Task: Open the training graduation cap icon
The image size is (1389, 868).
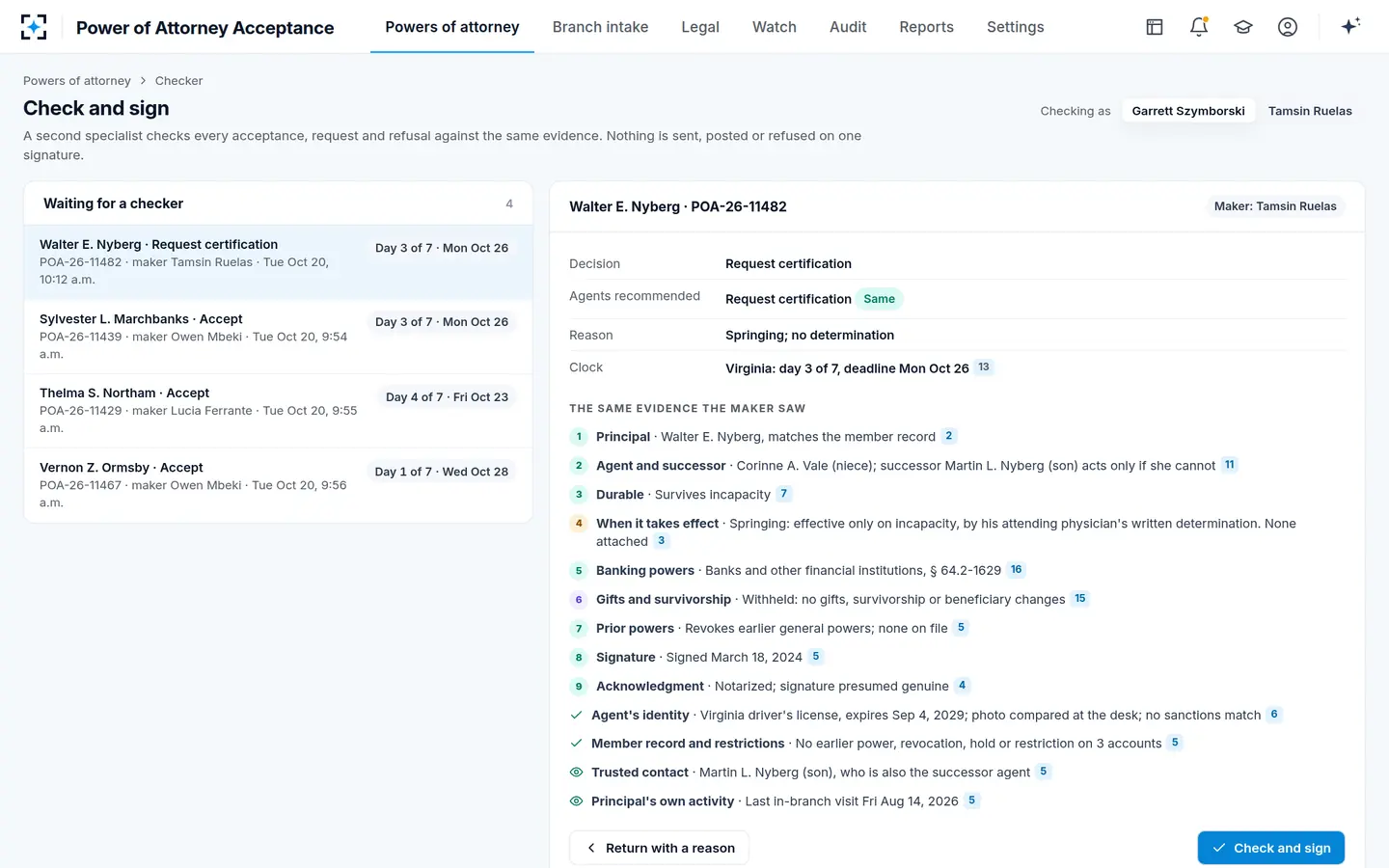Action: pyautogui.click(x=1243, y=27)
